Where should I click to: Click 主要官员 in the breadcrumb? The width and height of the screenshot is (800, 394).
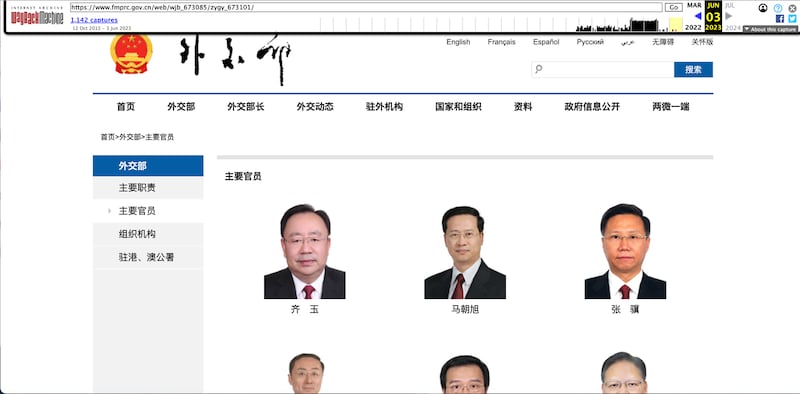[160, 137]
